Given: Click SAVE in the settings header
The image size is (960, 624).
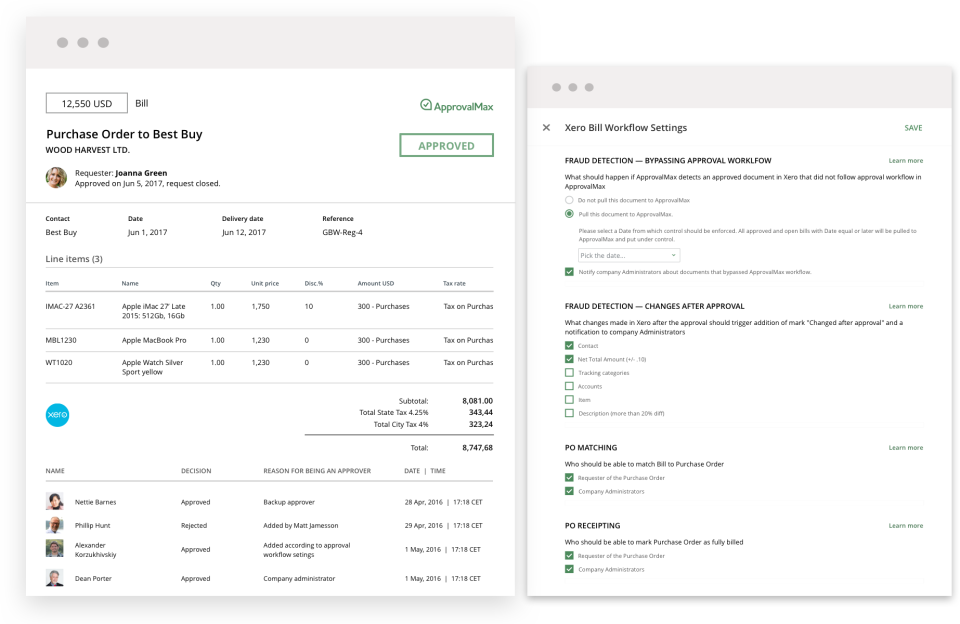Looking at the screenshot, I should pyautogui.click(x=912, y=128).
